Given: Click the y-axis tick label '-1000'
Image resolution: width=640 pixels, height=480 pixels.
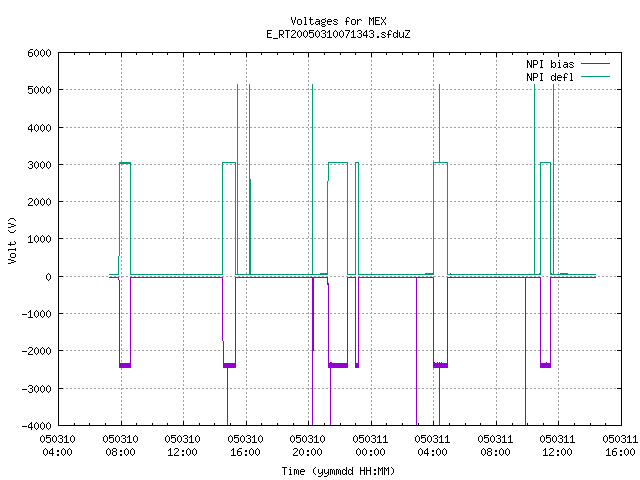Looking at the screenshot, I should 36,314.
